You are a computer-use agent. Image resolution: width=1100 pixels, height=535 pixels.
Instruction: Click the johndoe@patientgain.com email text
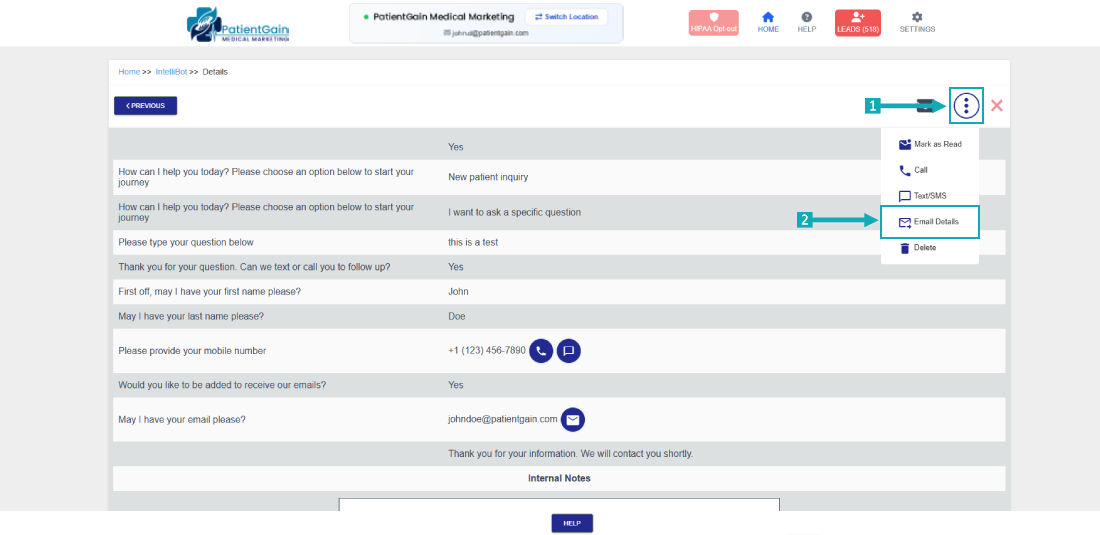[503, 419]
